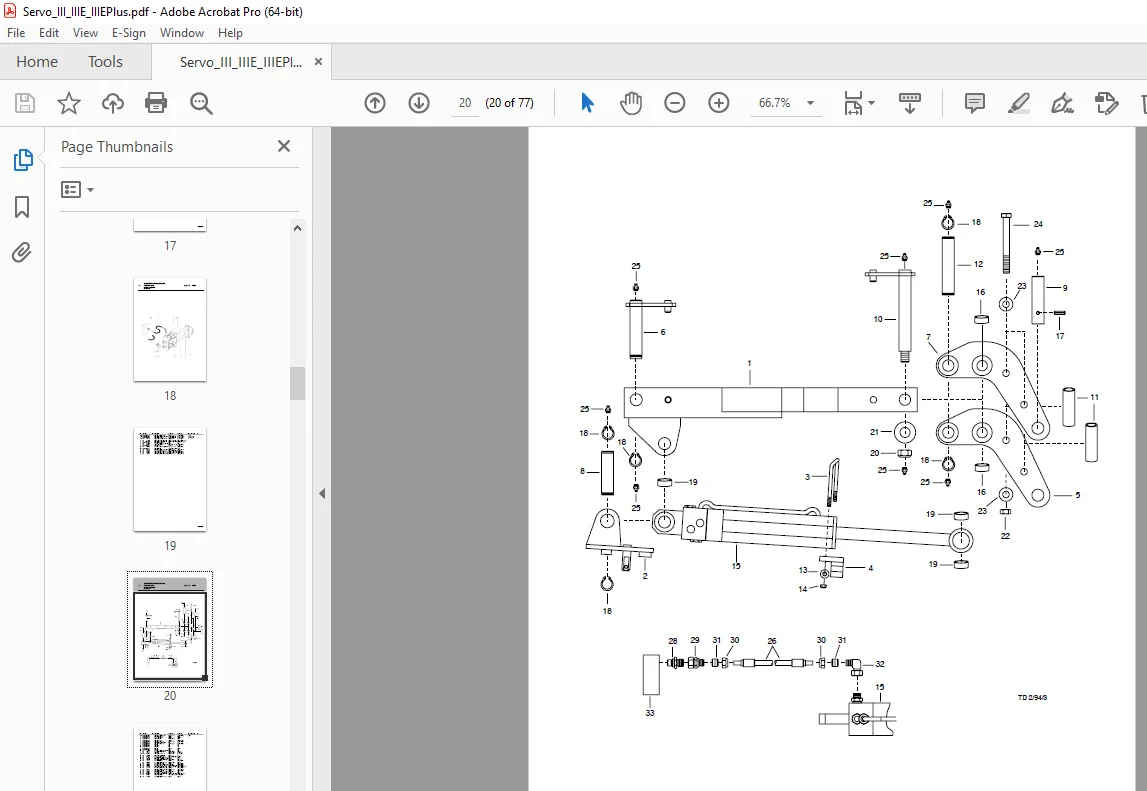The height and width of the screenshot is (791, 1147).
Task: Switch to the Tools tab
Action: (105, 62)
